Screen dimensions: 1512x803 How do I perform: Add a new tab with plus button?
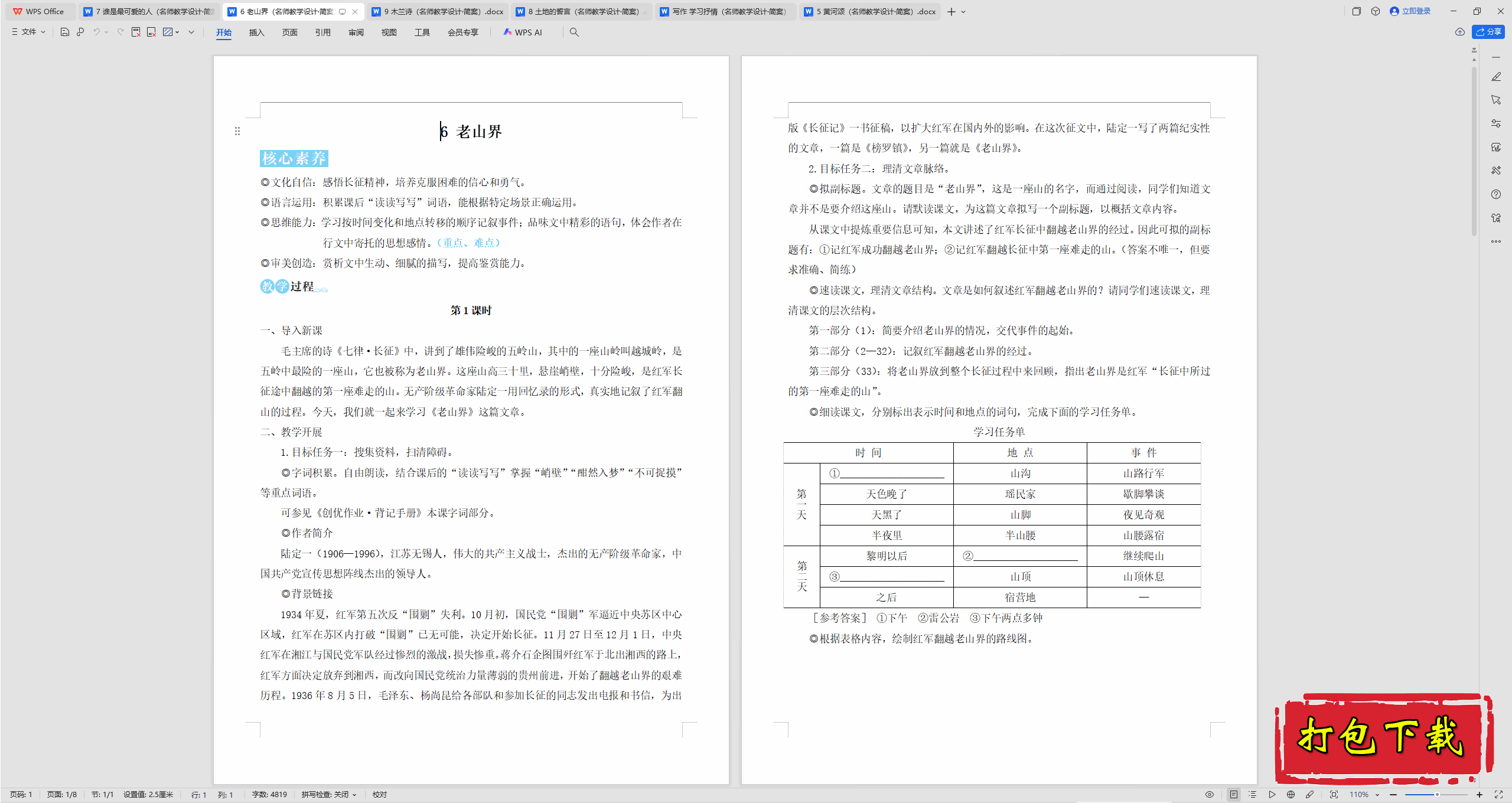click(x=951, y=12)
